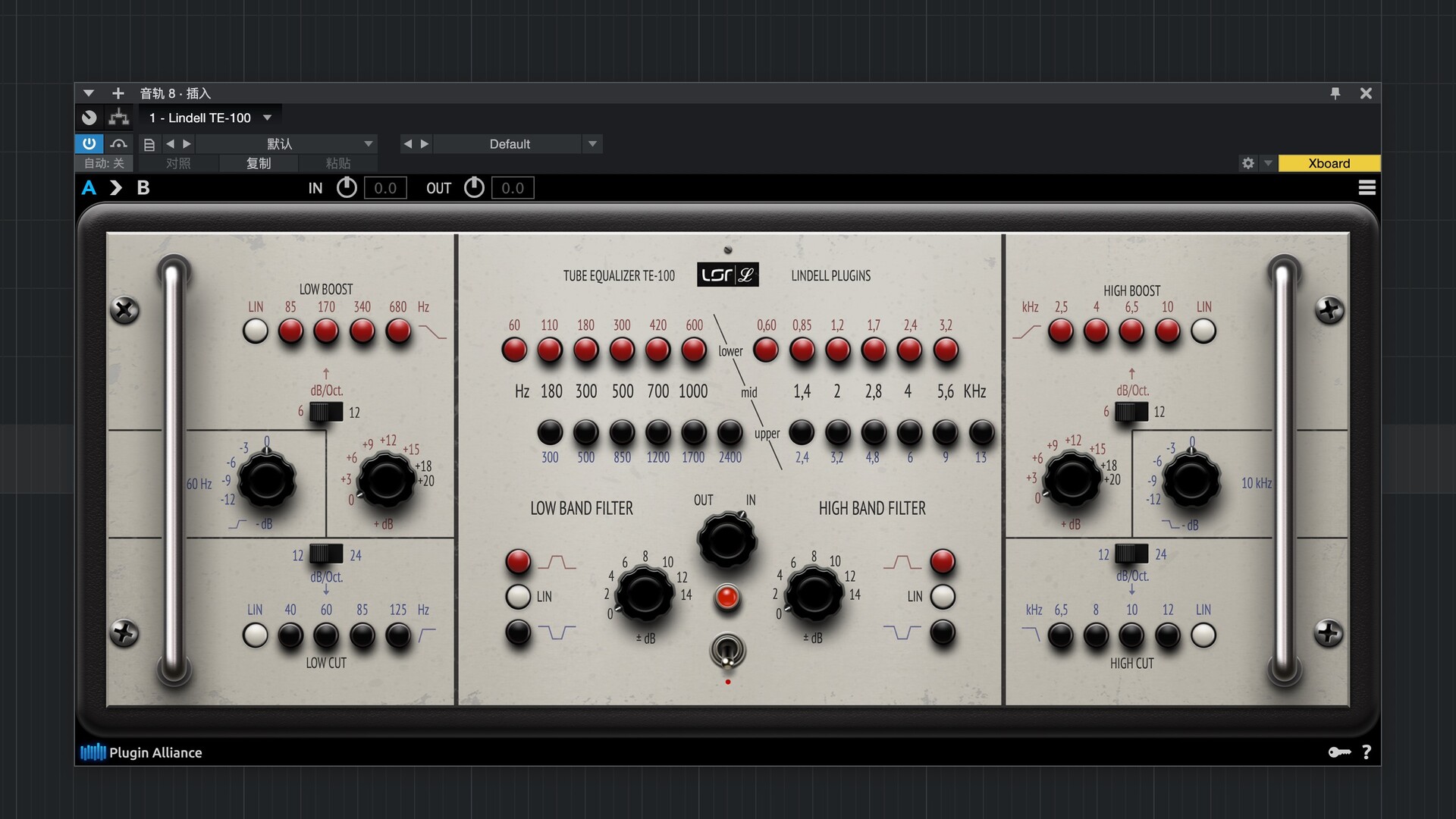Click the IN gain knob

(x=347, y=187)
